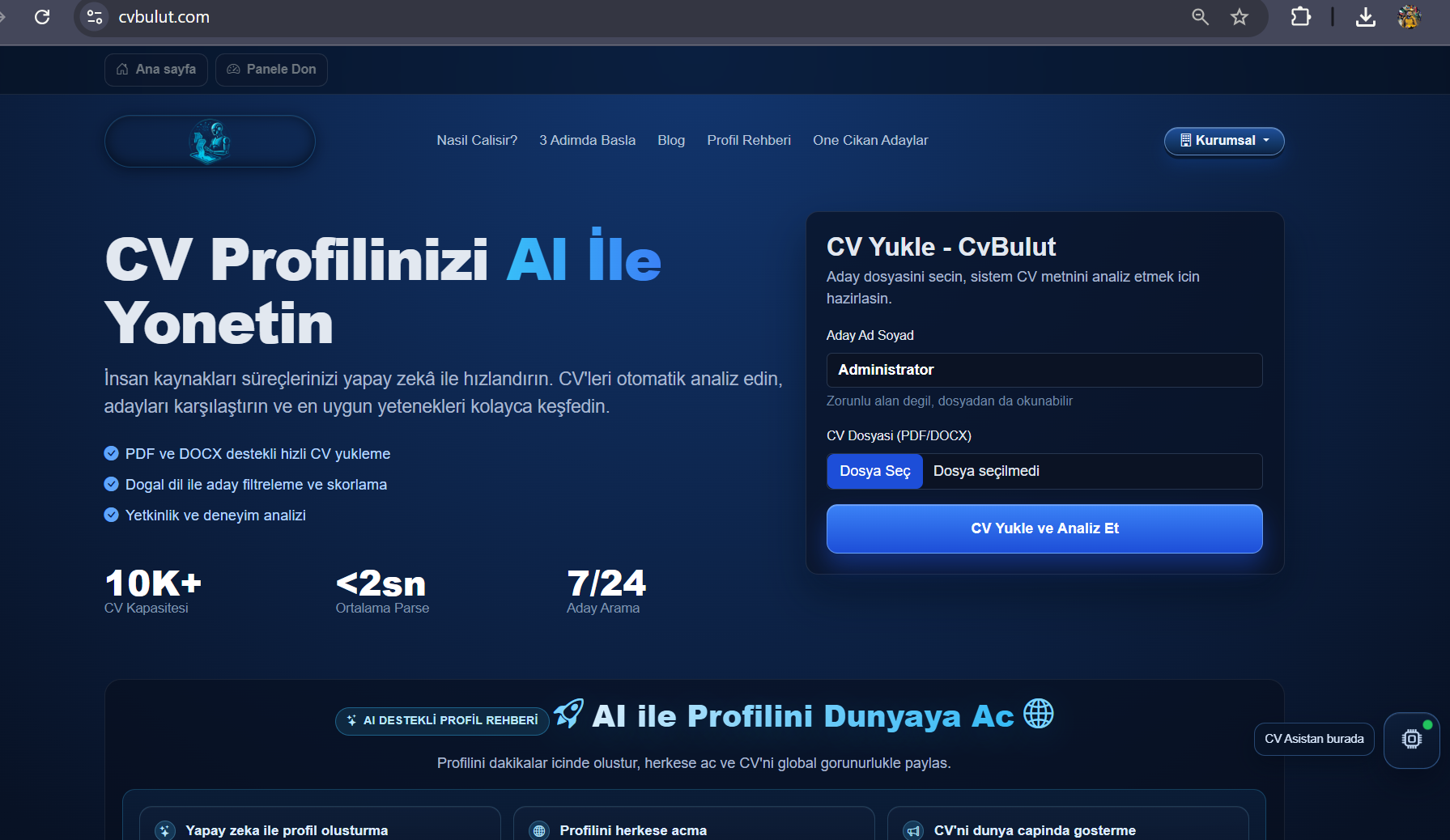Open 3 Adimda Basla nav link

click(588, 140)
